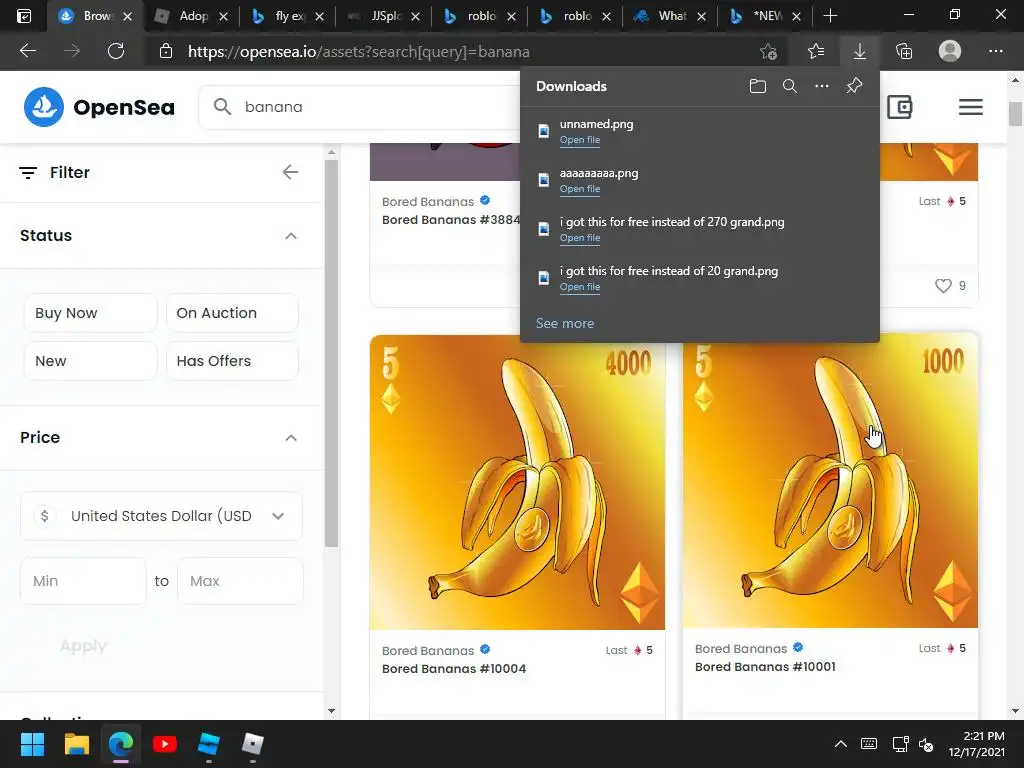Collapse the Status filter section
Screen dimensions: 1024x768
pos(291,236)
